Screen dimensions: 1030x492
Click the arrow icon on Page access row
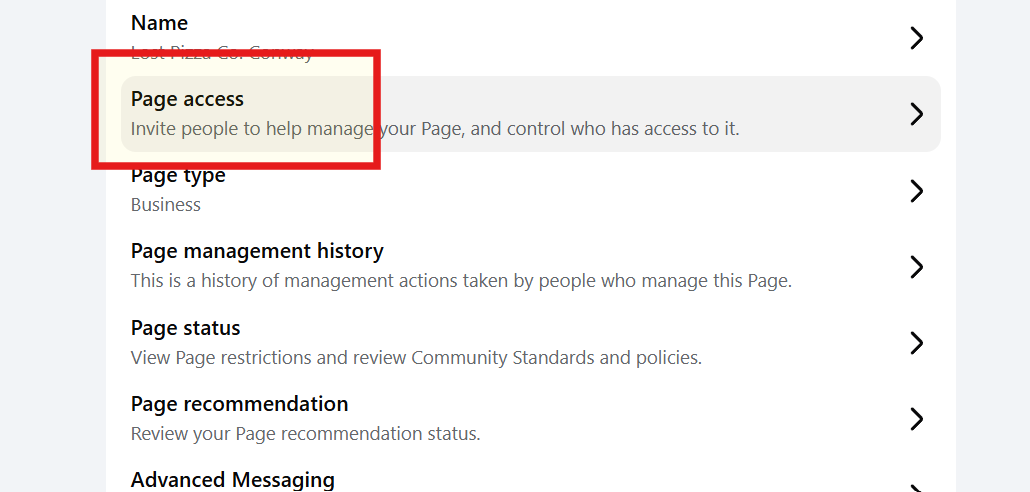coord(916,114)
